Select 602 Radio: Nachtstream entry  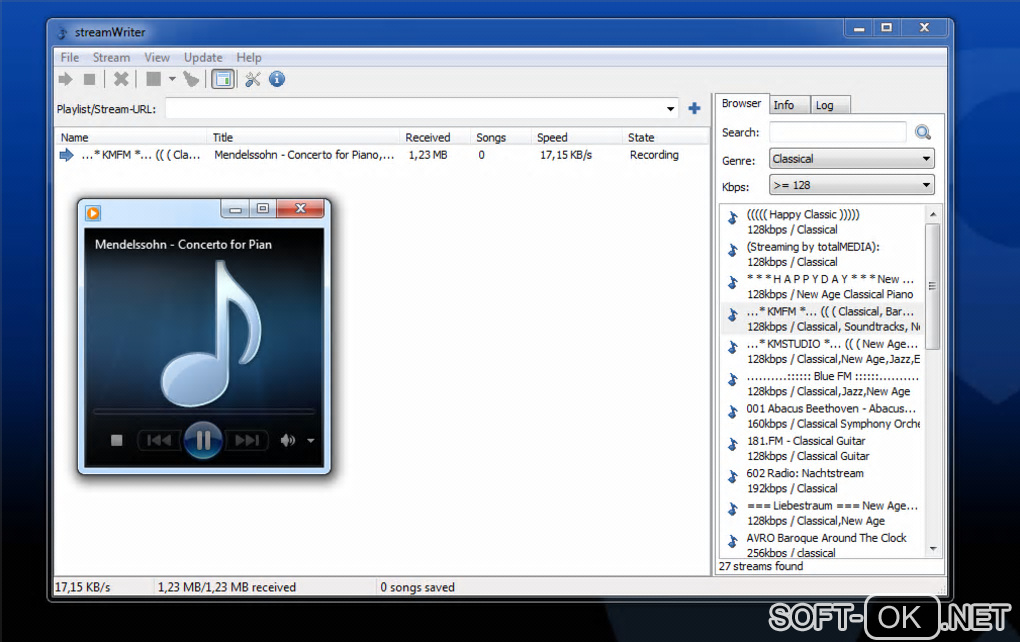pyautogui.click(x=822, y=481)
